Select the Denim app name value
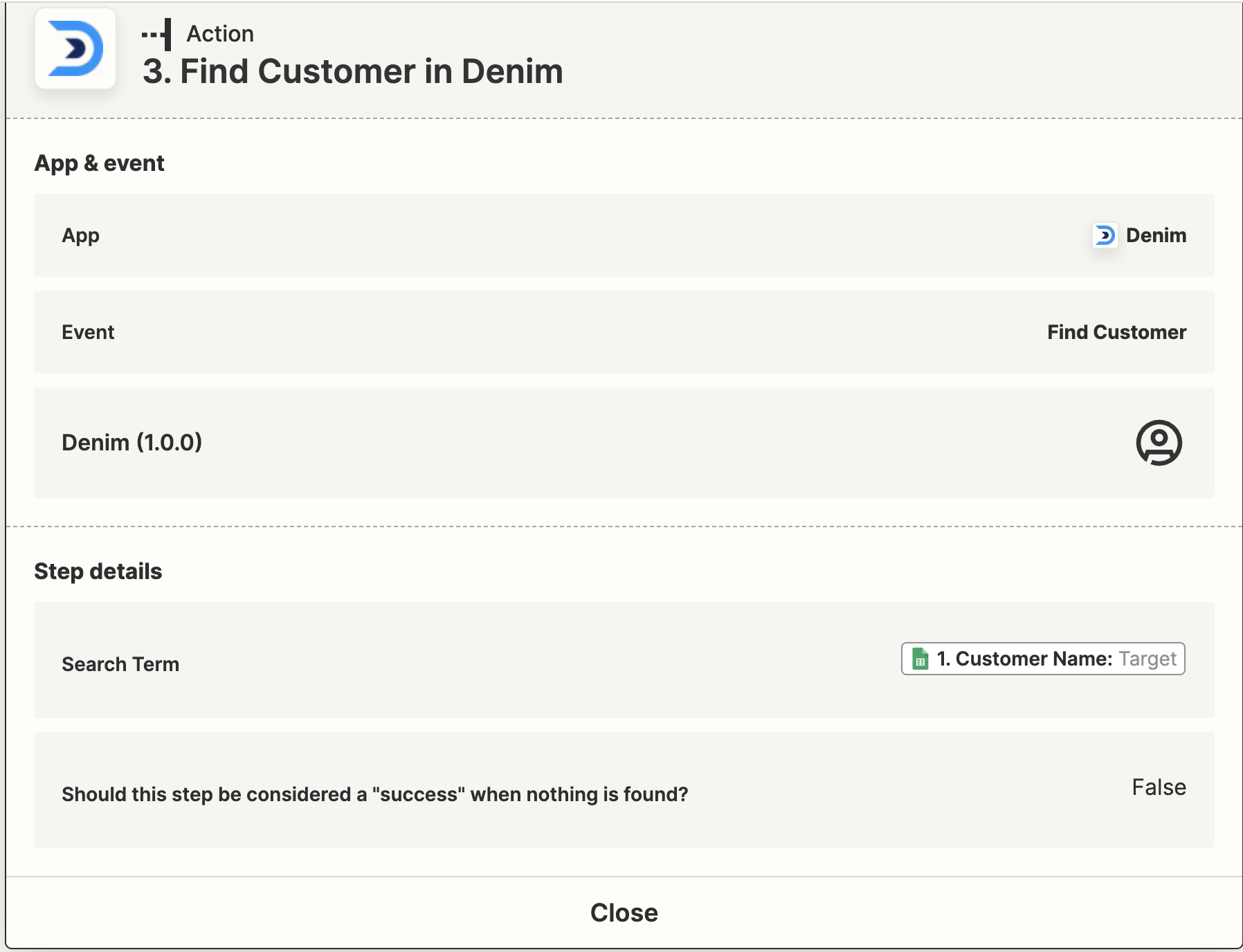This screenshot has width=1243, height=952. pyautogui.click(x=1156, y=235)
